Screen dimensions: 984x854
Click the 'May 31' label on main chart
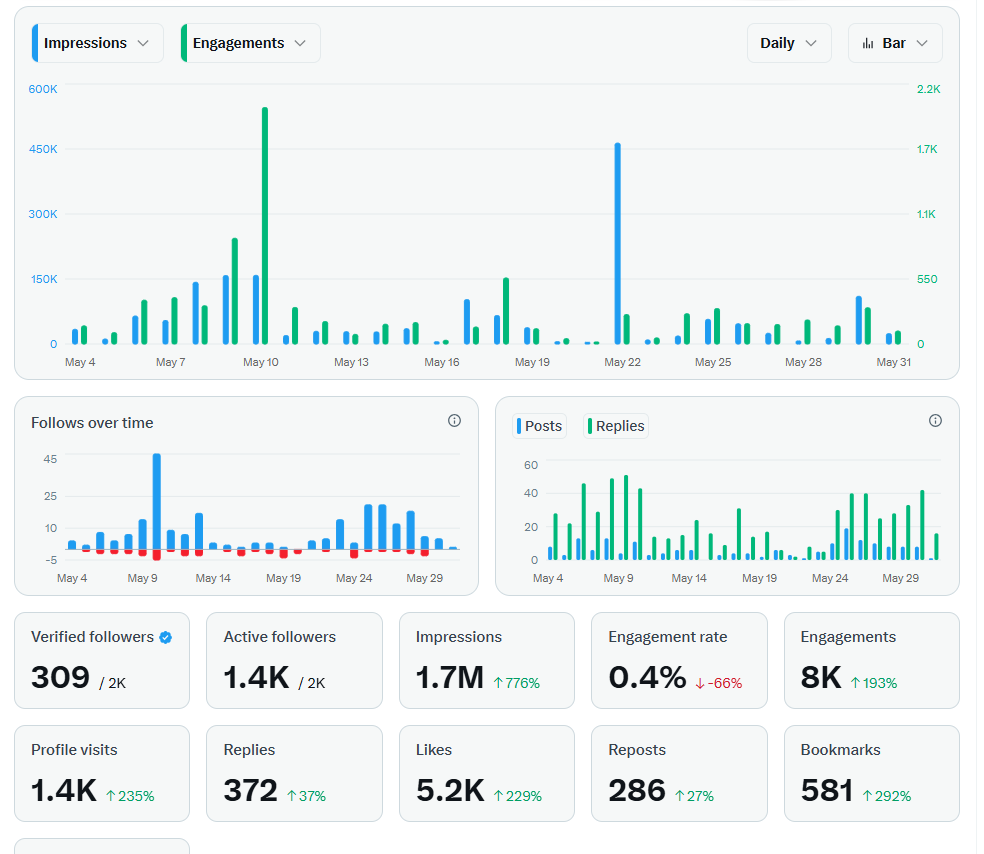(894, 363)
